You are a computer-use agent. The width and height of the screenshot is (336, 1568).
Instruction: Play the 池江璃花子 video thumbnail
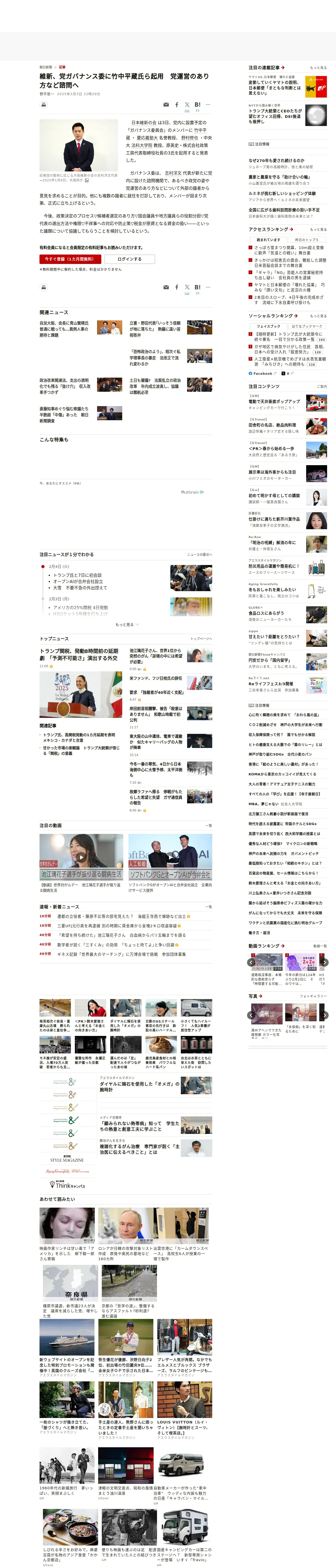click(81, 857)
